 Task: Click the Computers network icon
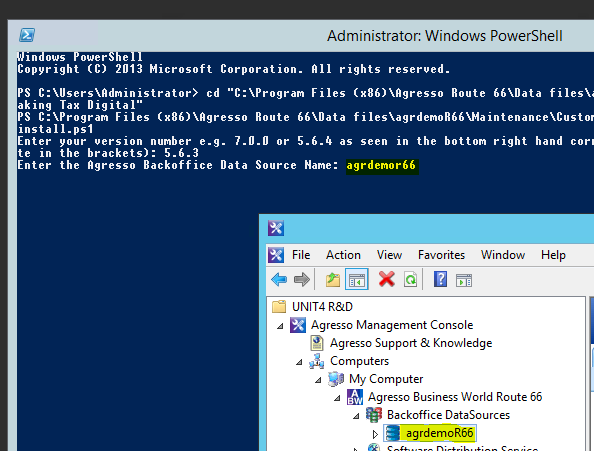[x=317, y=361]
